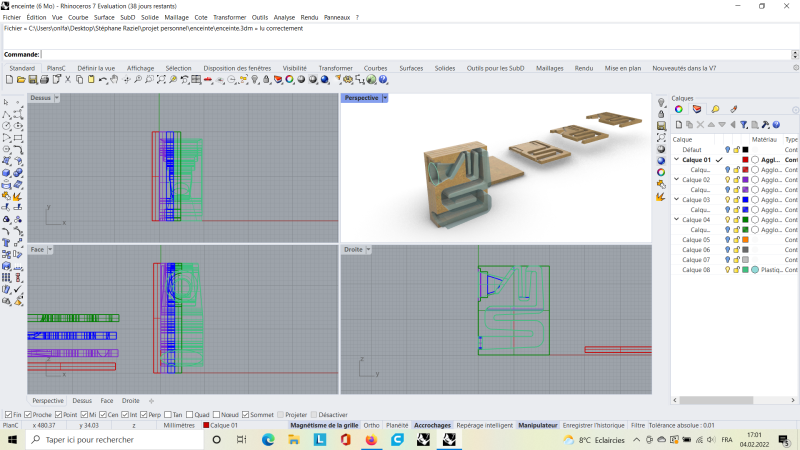Enable the Tan object snap checkbox

(x=166, y=414)
